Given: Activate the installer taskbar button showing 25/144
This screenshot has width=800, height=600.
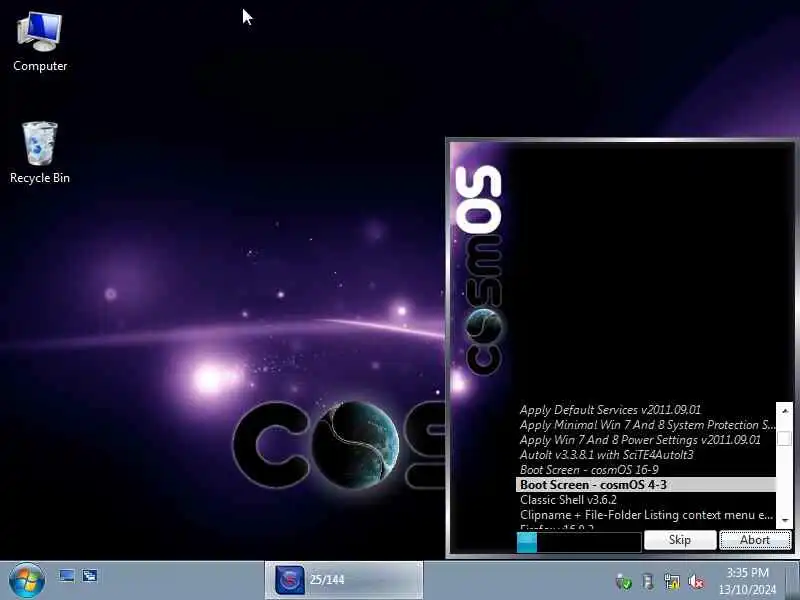Looking at the screenshot, I should coord(343,580).
